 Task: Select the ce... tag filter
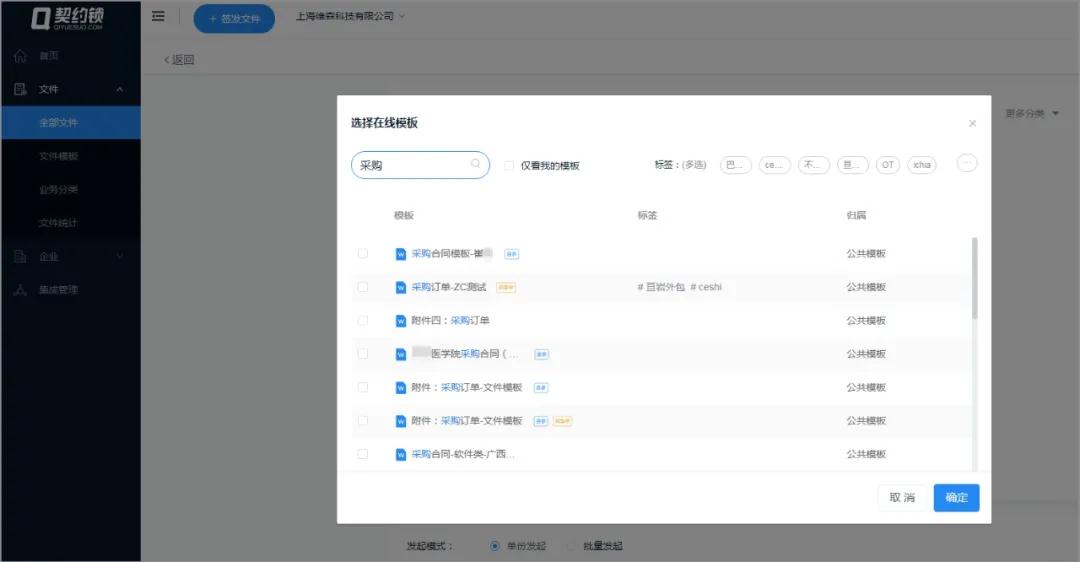point(774,165)
